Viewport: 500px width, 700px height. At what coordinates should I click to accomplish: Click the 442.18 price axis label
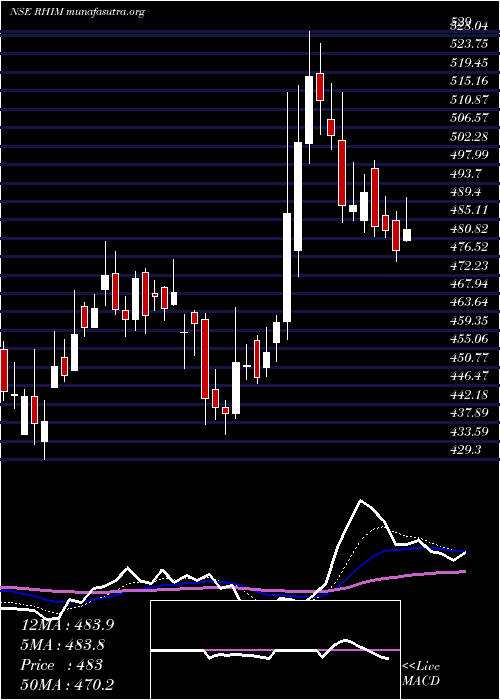(x=468, y=394)
